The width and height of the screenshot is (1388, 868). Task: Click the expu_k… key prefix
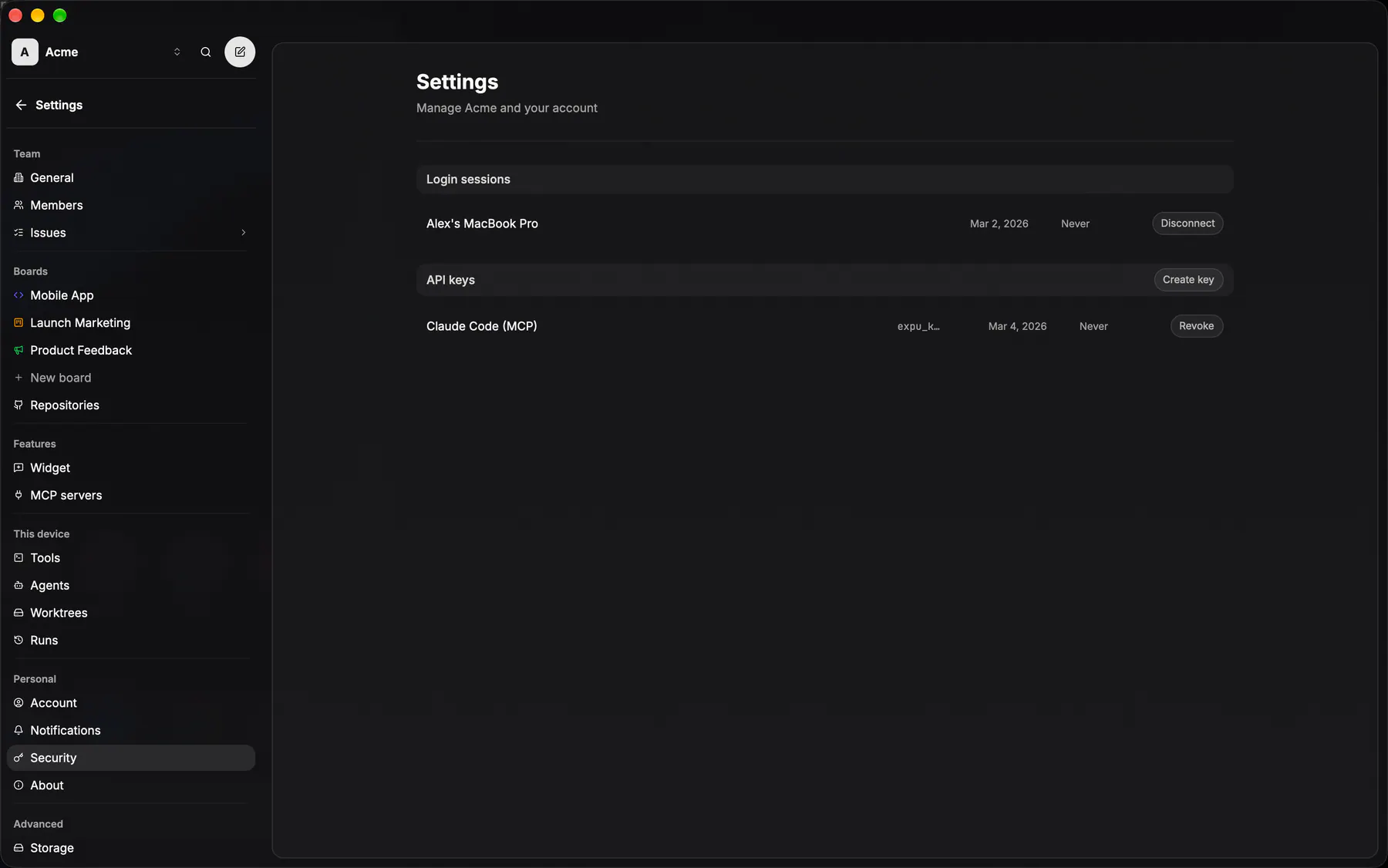tap(918, 327)
